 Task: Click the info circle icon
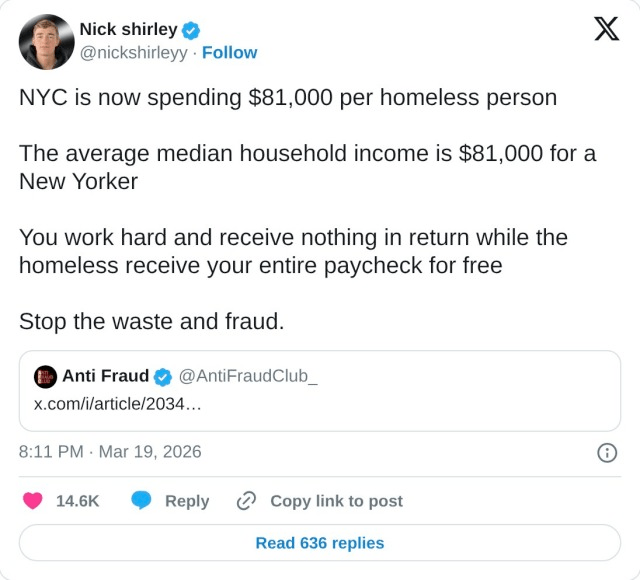pyautogui.click(x=606, y=452)
